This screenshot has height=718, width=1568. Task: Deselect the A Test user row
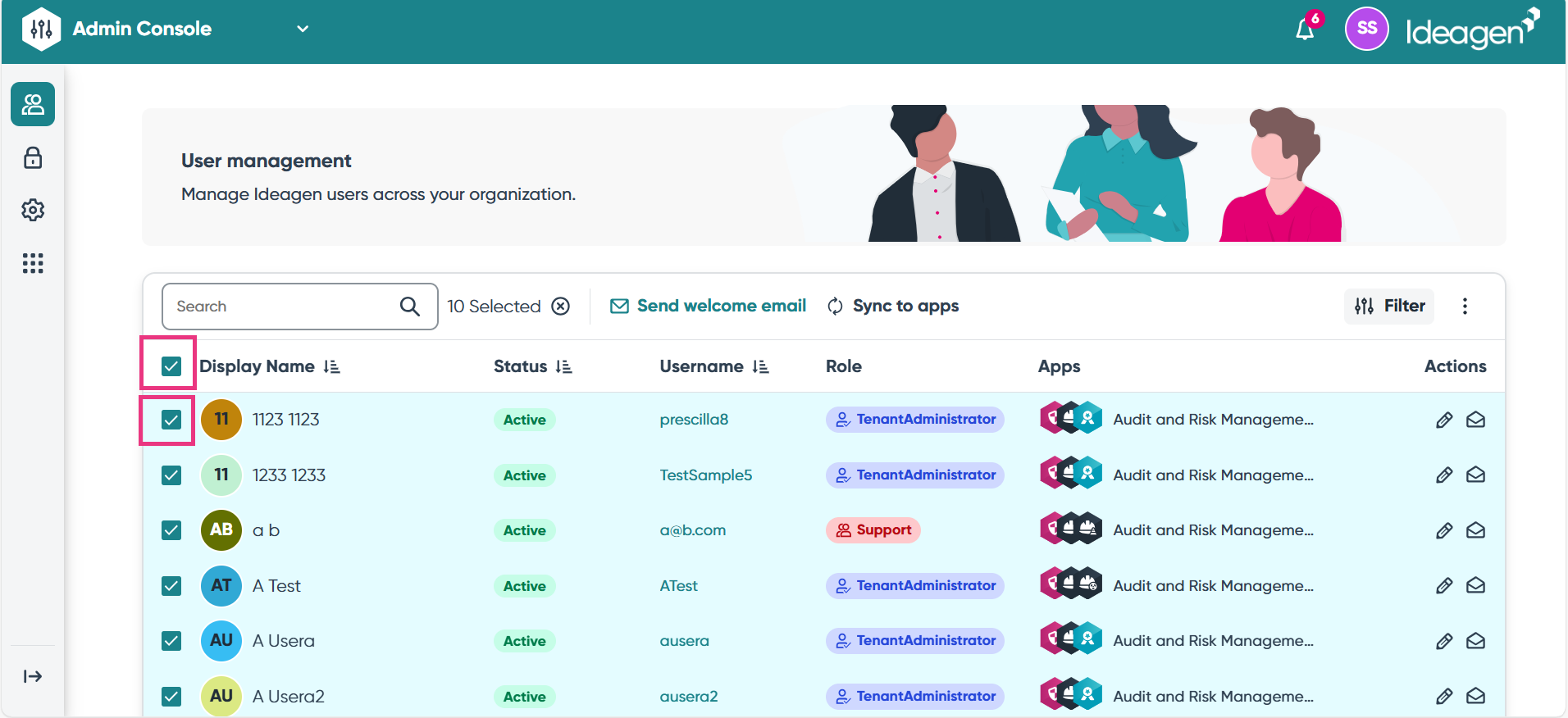point(171,586)
